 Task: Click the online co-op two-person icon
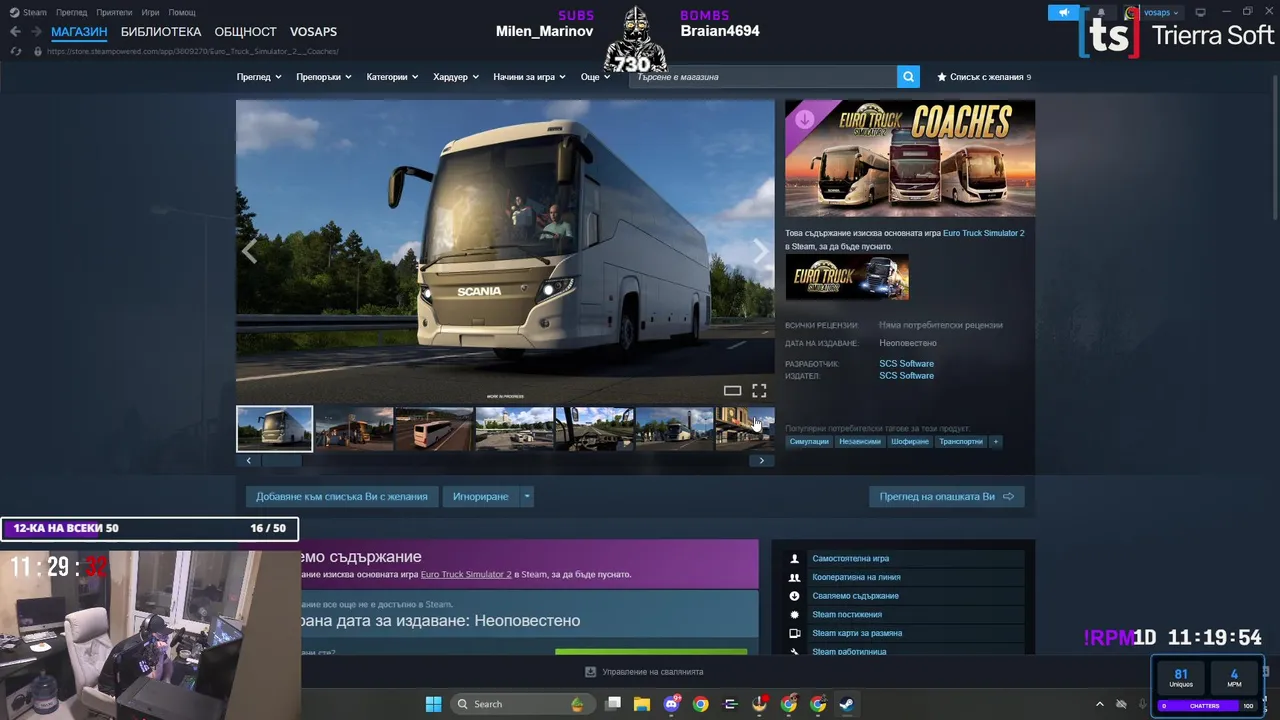coord(795,577)
